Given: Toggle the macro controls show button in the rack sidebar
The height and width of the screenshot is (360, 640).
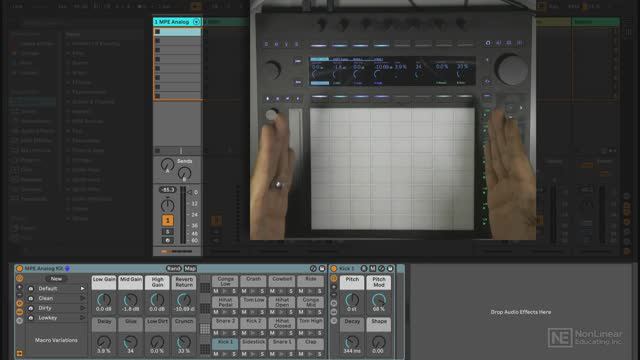Looking at the screenshot, I should [19, 279].
